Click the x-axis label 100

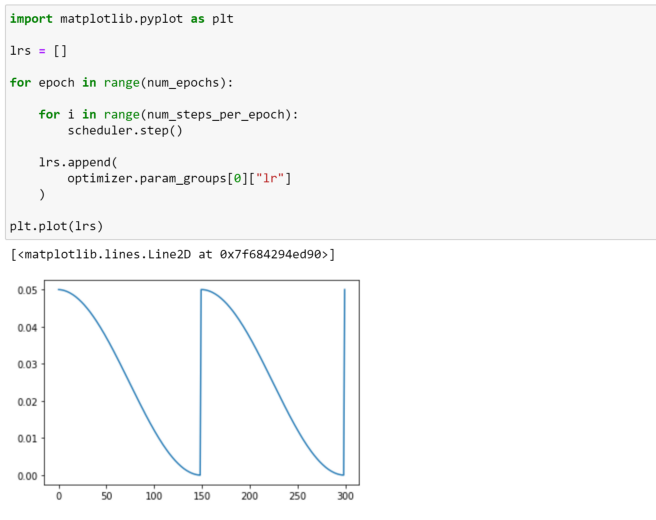[154, 496]
